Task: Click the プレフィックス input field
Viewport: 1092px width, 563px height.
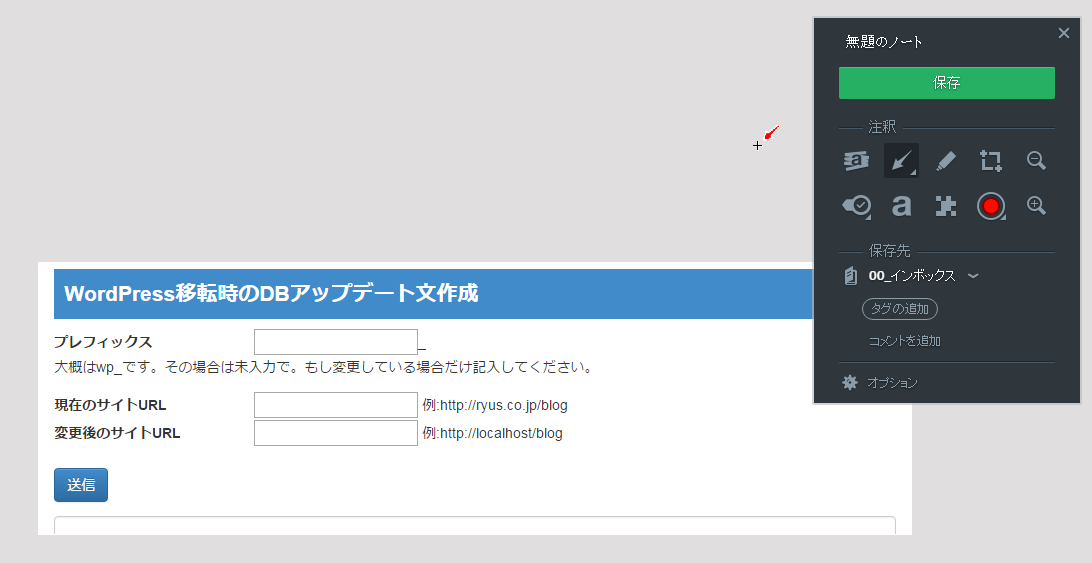Action: (x=335, y=342)
